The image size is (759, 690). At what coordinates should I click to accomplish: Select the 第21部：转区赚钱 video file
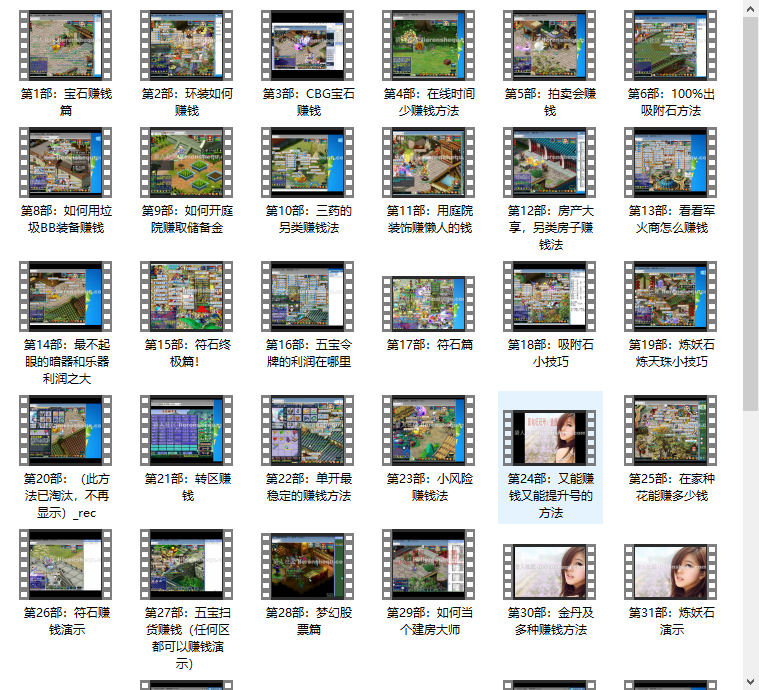187,430
